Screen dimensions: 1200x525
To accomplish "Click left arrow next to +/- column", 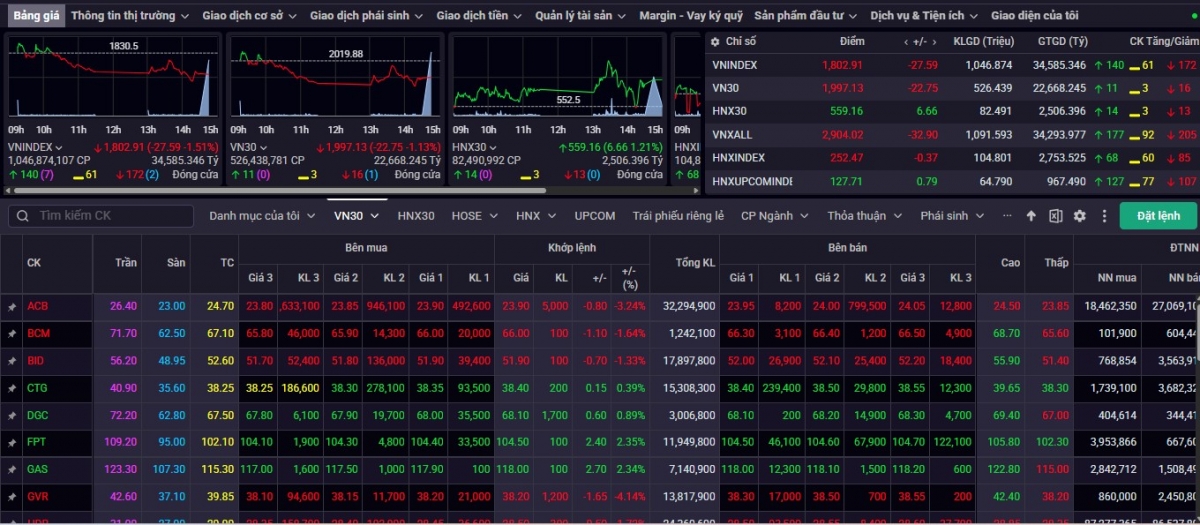I will 906,41.
